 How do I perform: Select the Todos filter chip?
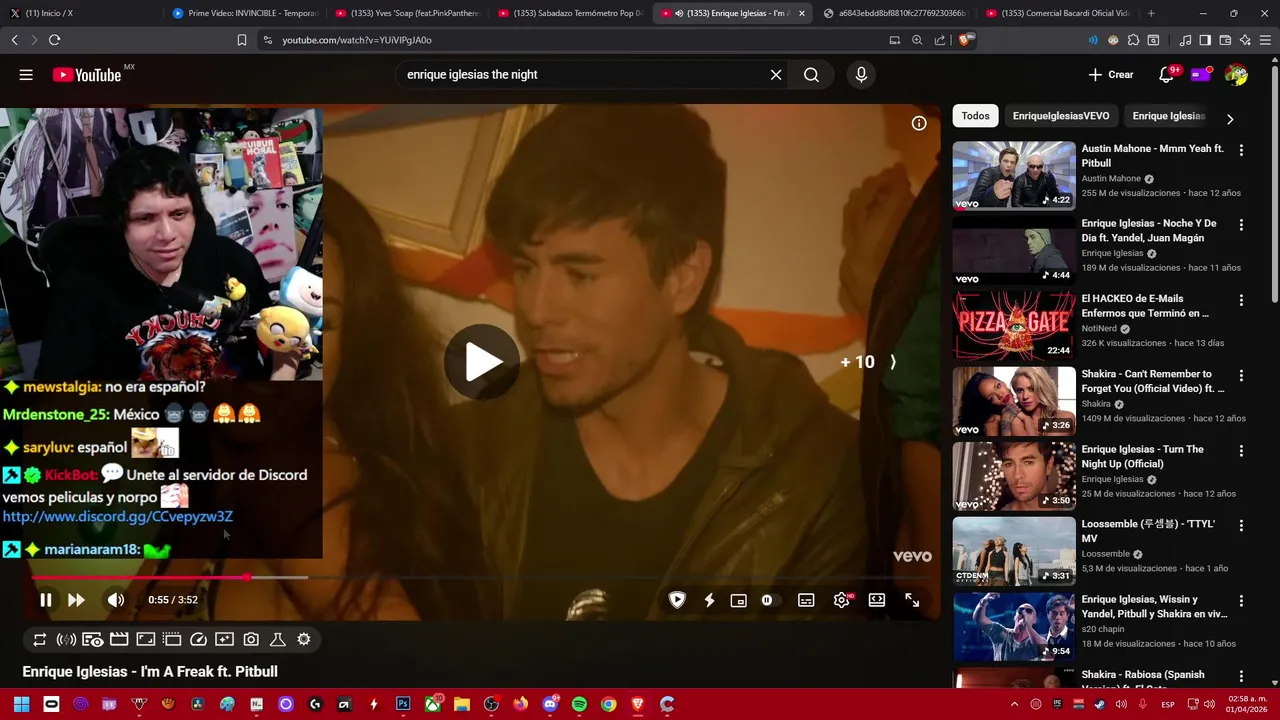pyautogui.click(x=975, y=116)
